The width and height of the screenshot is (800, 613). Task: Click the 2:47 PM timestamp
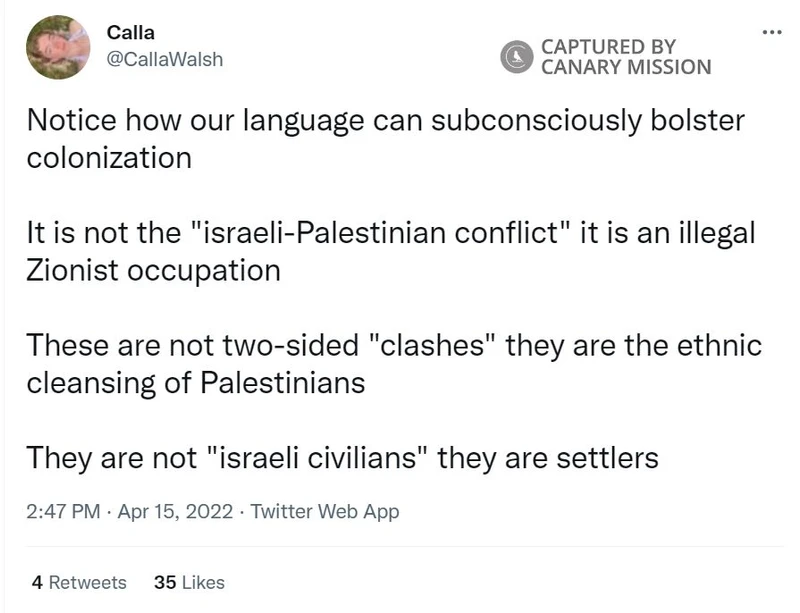tap(64, 512)
